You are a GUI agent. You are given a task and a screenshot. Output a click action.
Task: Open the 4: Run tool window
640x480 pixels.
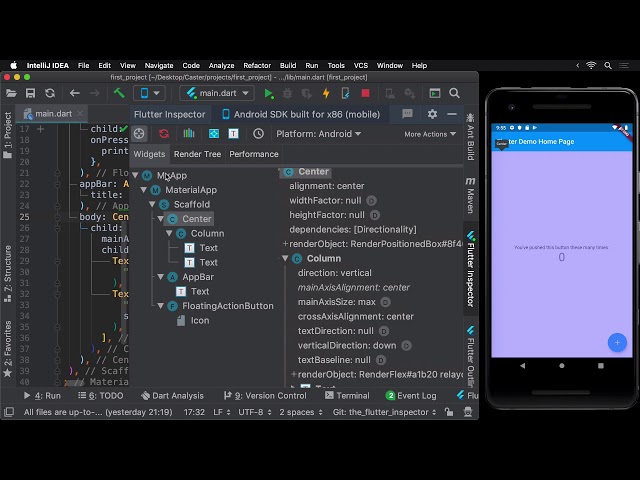click(x=42, y=396)
